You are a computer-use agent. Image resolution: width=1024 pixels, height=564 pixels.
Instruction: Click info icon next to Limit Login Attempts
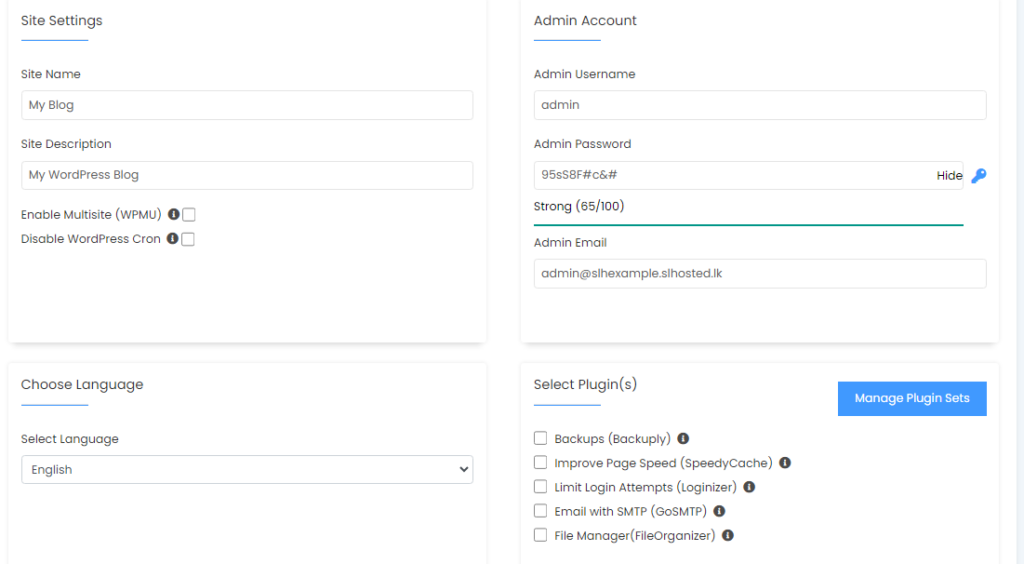click(x=749, y=487)
